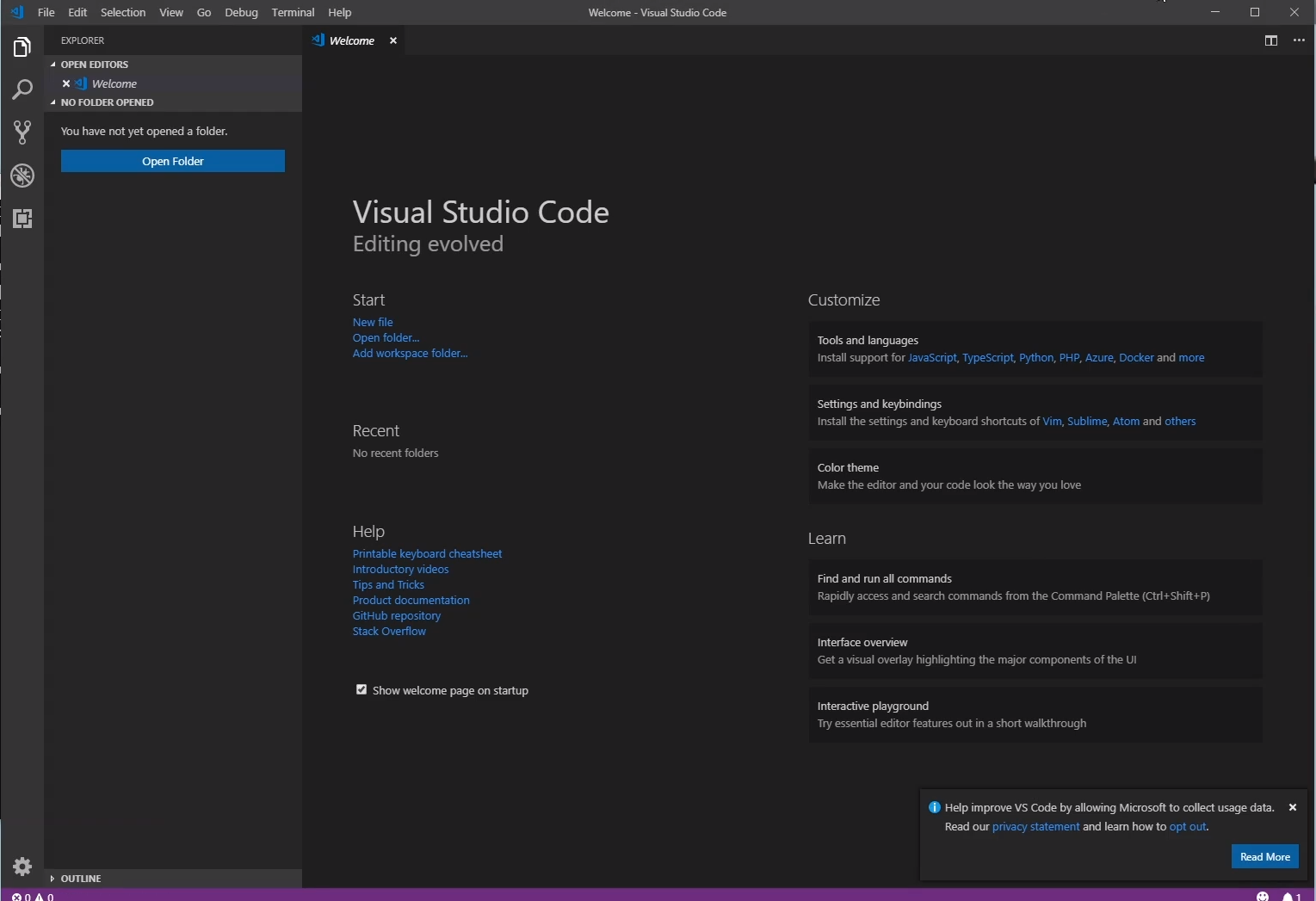Open the Source Control view icon
Screen dimensions: 1316x901
point(22,133)
